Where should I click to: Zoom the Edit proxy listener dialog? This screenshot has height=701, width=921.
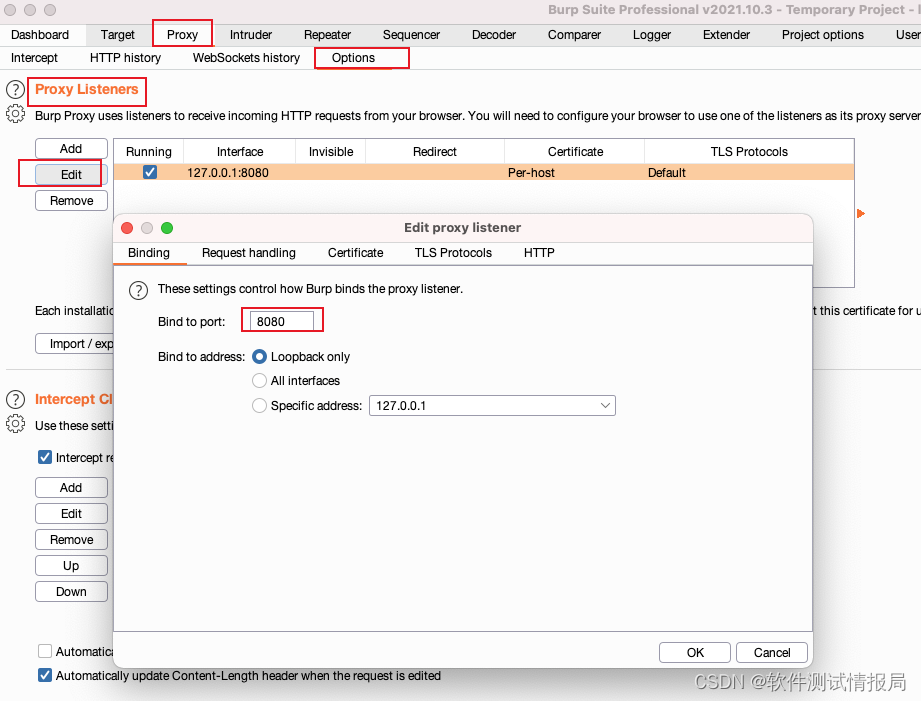coord(167,228)
